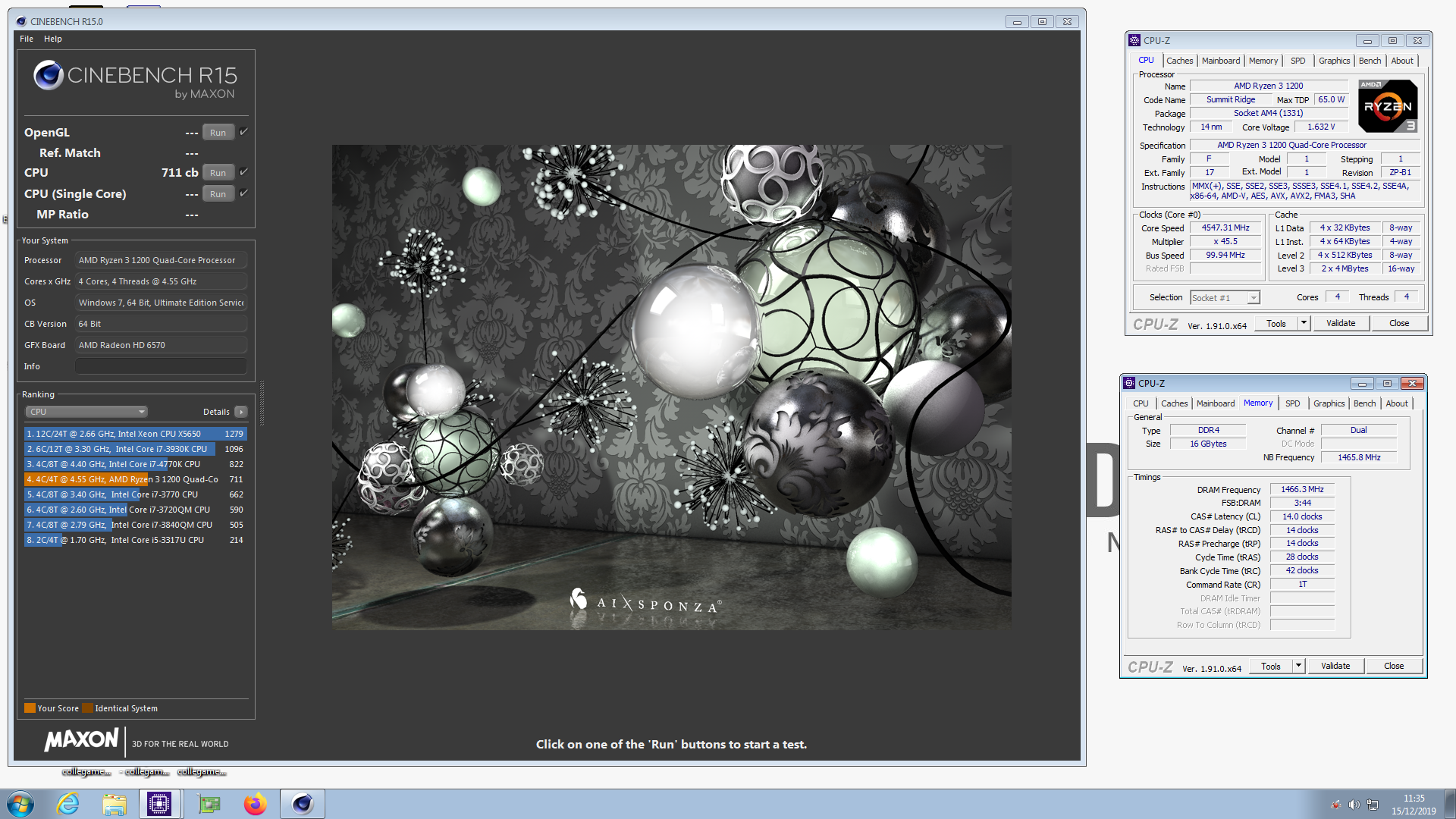The height and width of the screenshot is (819, 1456).
Task: Click Tools button in top CPU-Z window
Action: tap(1276, 324)
